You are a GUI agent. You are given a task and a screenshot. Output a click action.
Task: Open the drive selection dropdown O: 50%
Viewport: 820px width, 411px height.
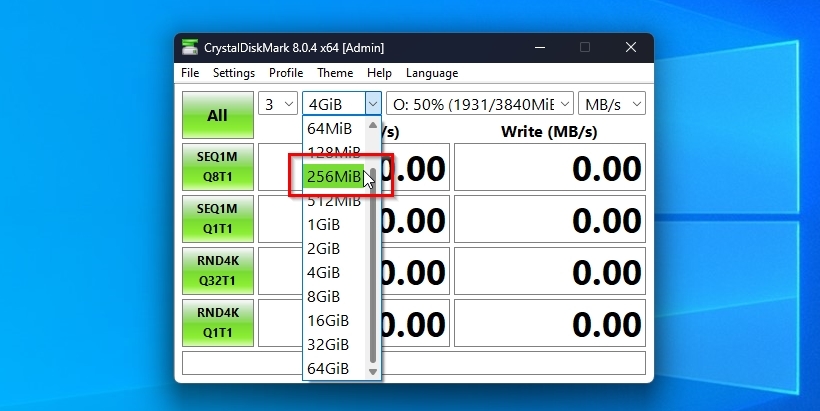[x=480, y=104]
